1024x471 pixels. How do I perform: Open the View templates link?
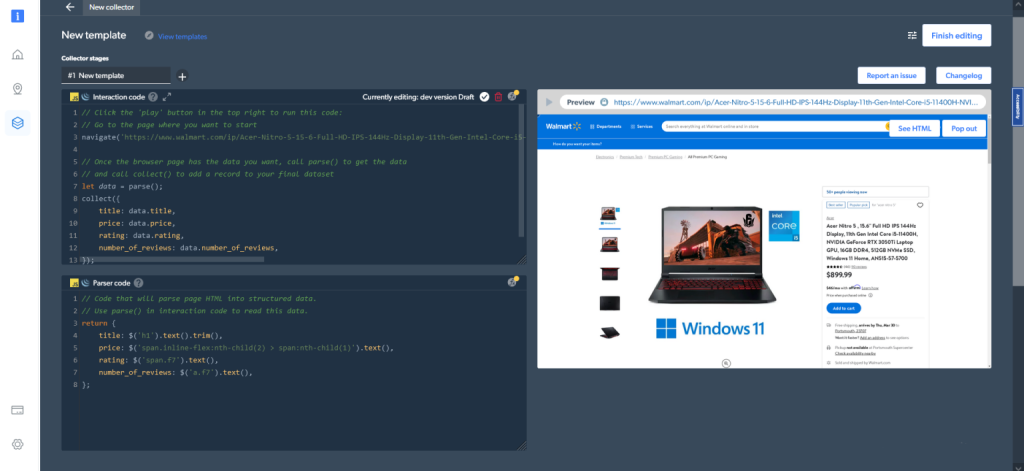click(182, 37)
